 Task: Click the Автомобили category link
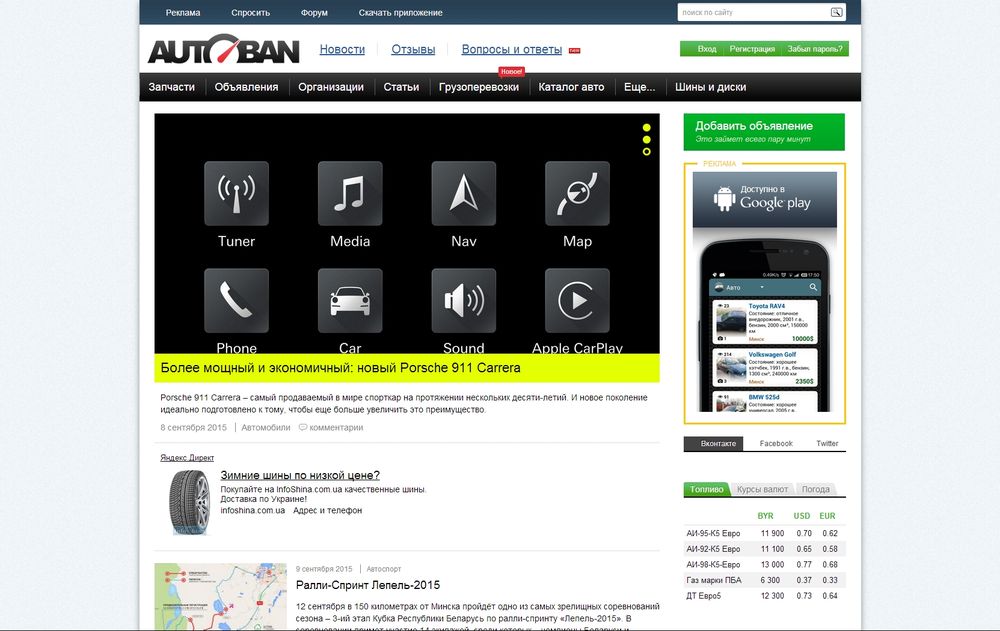click(266, 427)
